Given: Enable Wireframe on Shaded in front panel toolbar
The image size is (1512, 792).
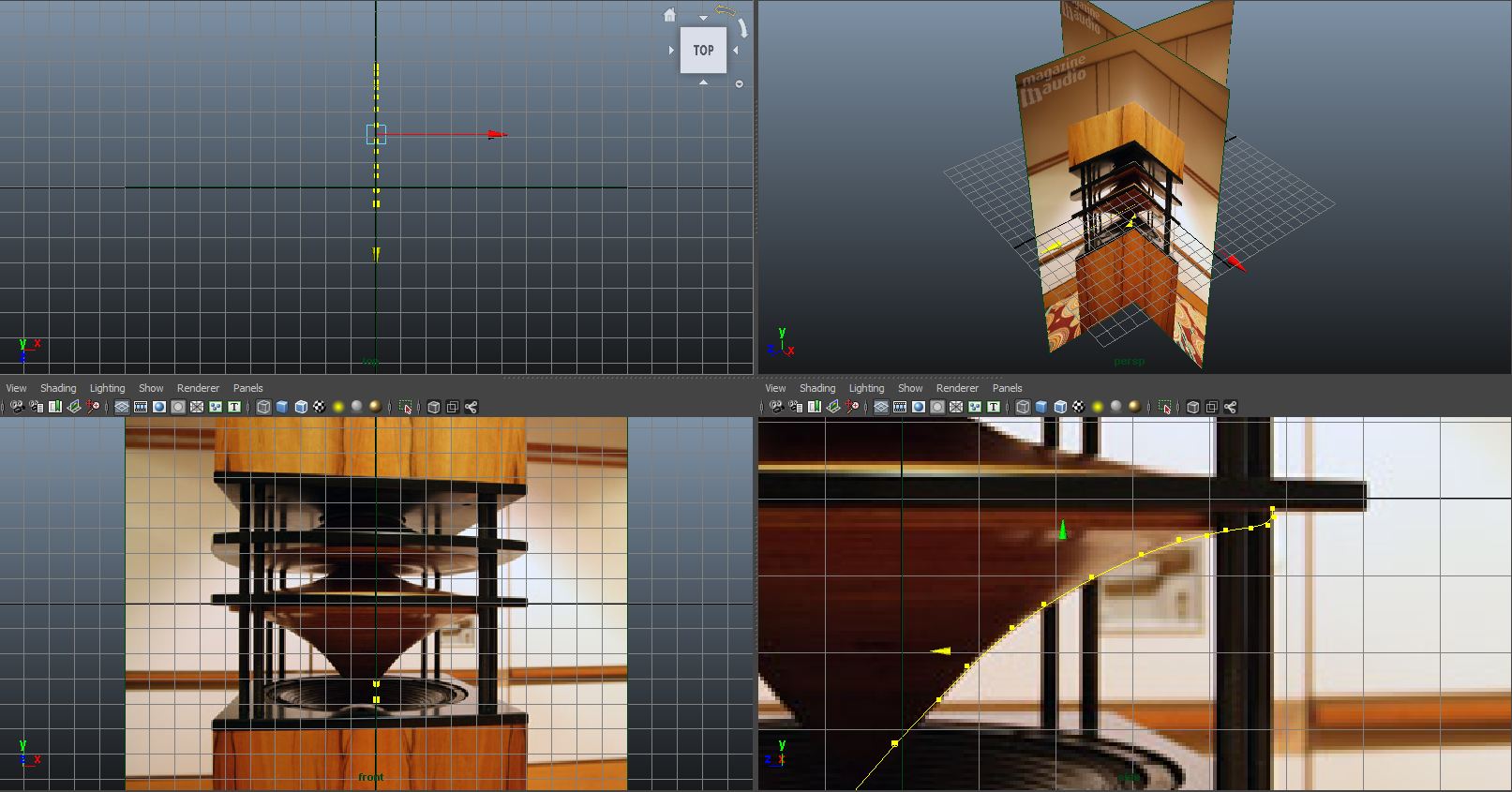Looking at the screenshot, I should coord(301,407).
